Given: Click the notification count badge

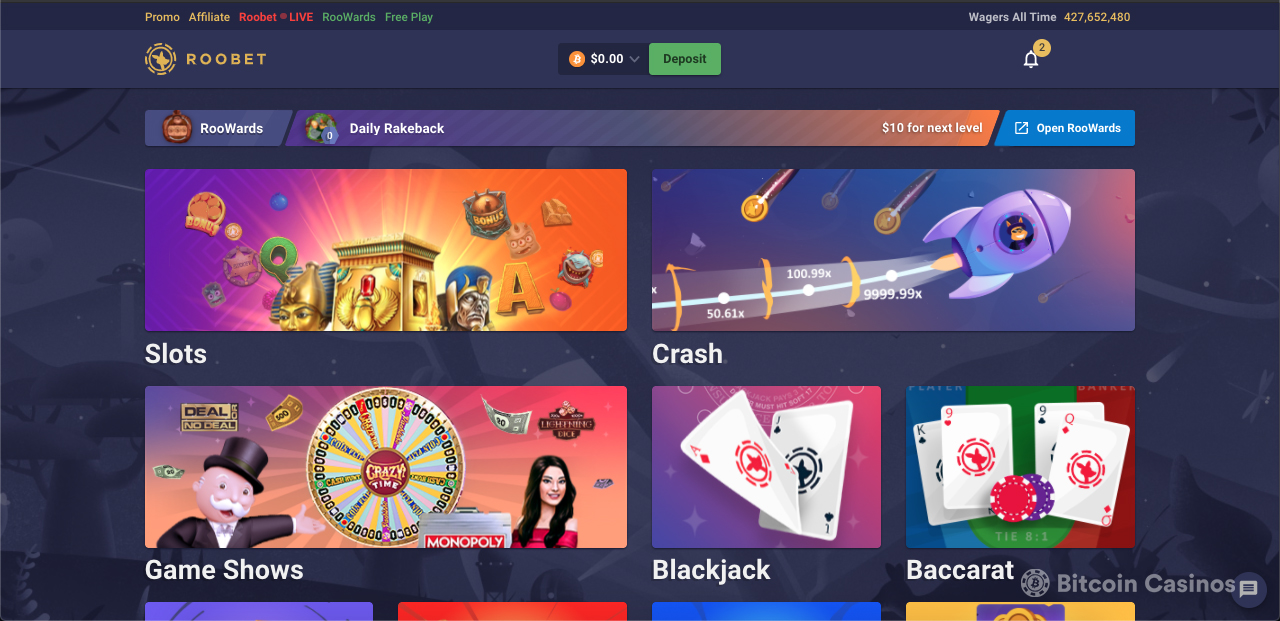Looking at the screenshot, I should tap(1042, 48).
